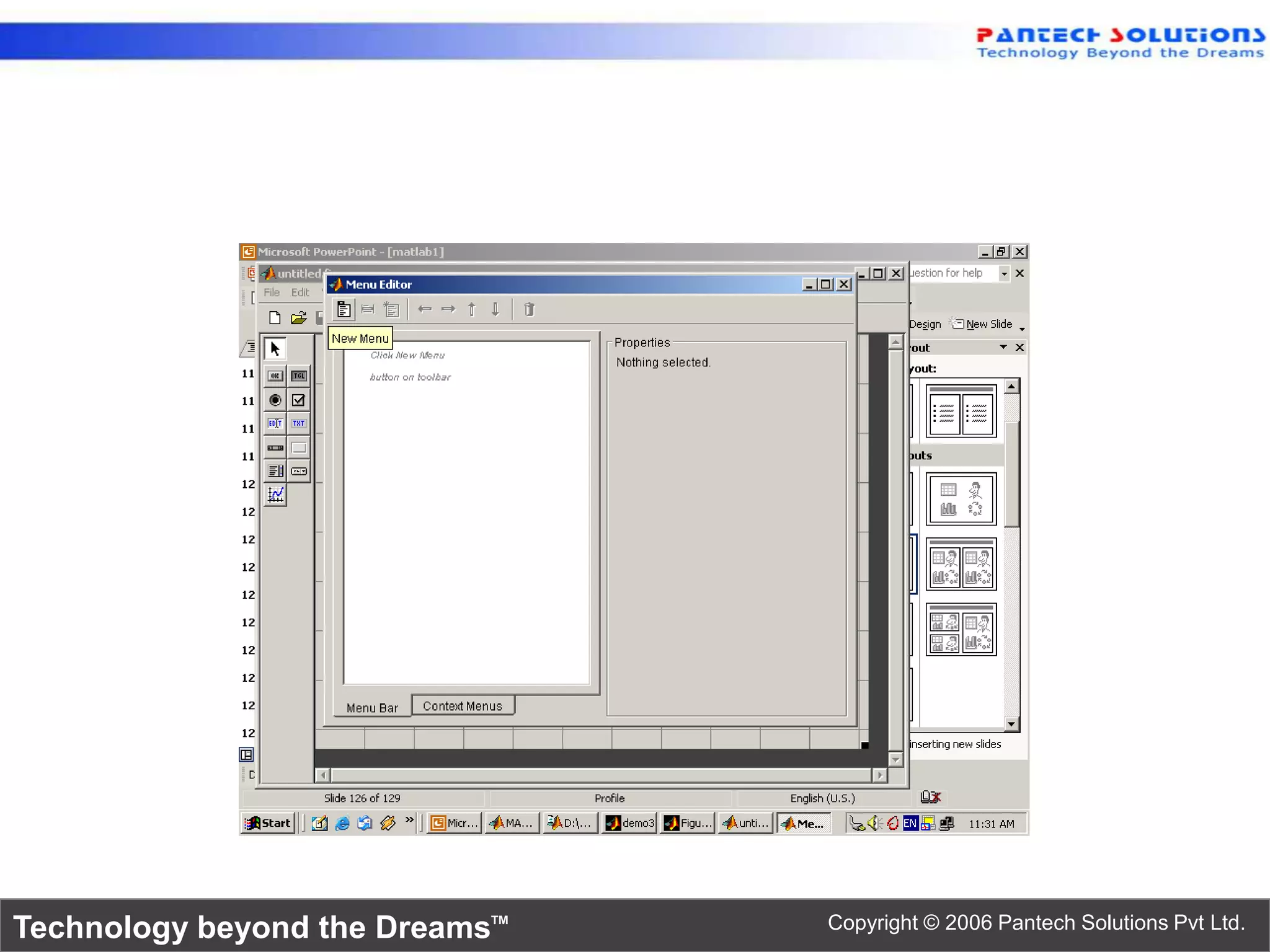Screen dimensions: 1270x952
Task: Click the 'Profile' status bar entry
Action: (610, 798)
